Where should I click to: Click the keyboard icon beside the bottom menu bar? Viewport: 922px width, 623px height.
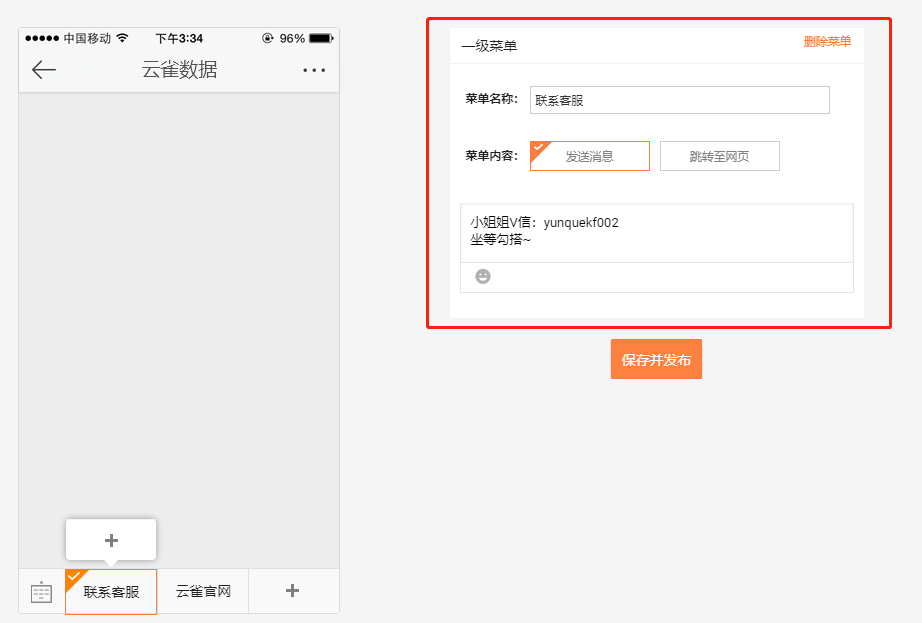[x=40, y=592]
